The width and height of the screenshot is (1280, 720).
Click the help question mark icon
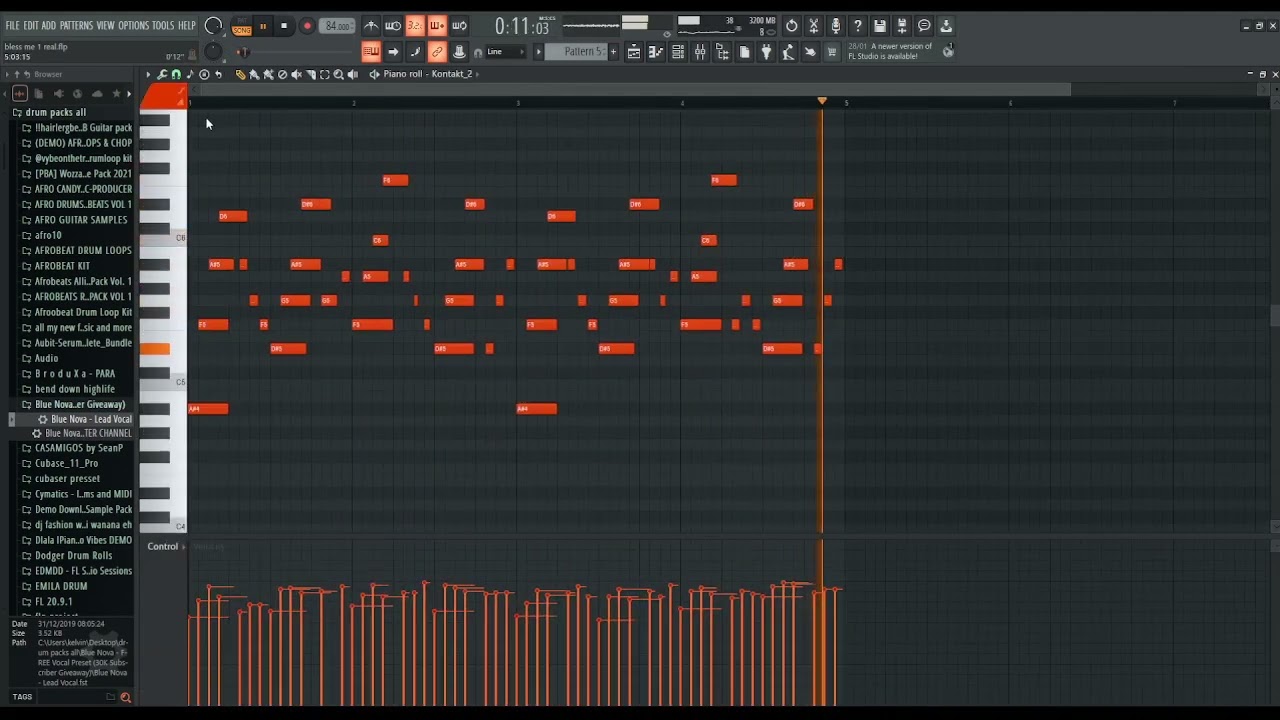click(x=858, y=25)
